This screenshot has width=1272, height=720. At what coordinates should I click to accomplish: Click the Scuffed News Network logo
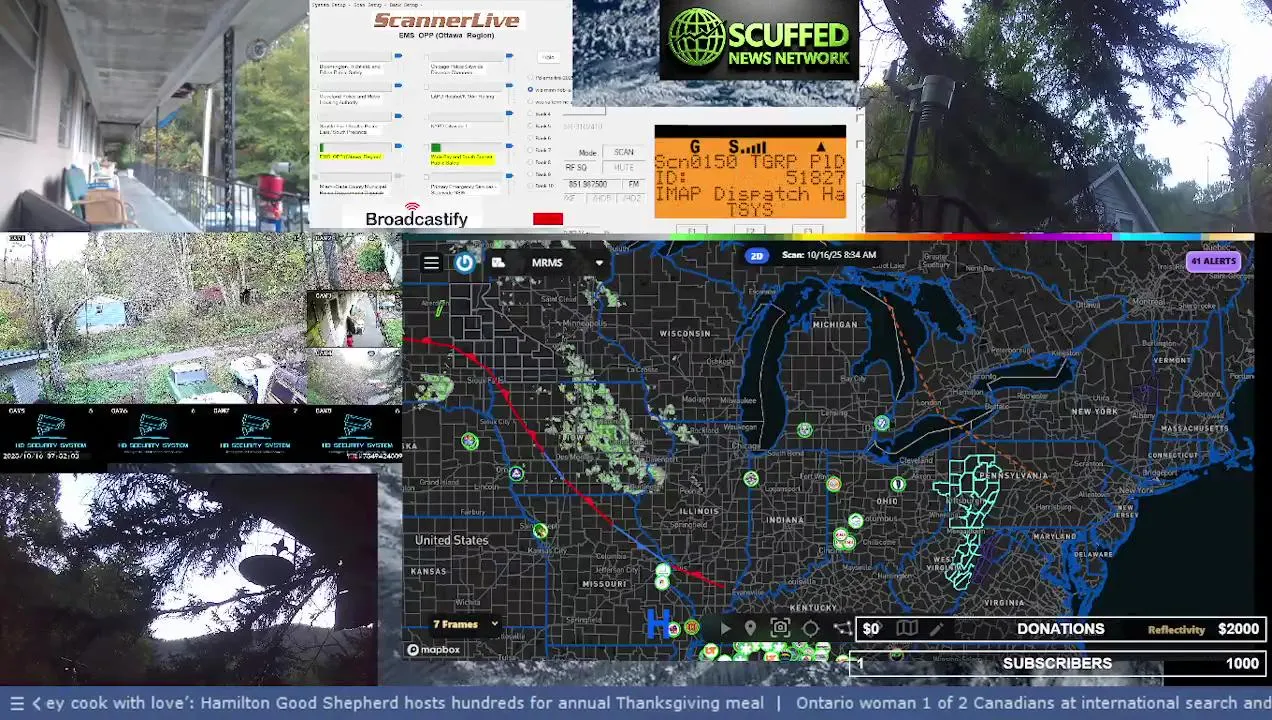coord(759,39)
